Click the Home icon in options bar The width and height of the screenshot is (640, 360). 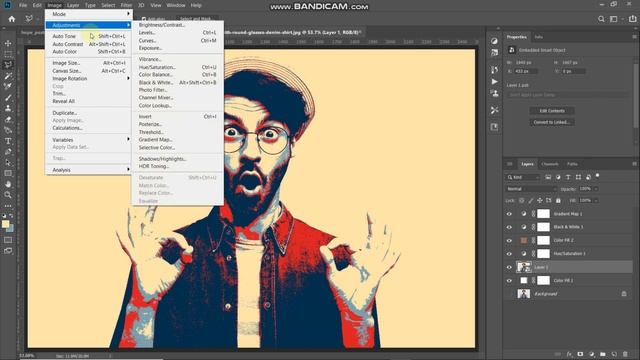(11, 19)
